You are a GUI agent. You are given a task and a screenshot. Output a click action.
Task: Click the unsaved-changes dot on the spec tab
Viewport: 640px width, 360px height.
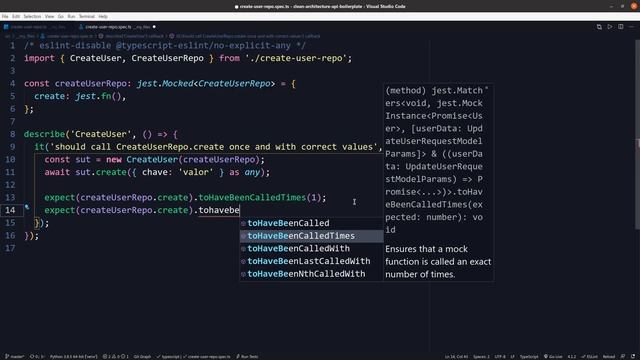click(x=154, y=27)
